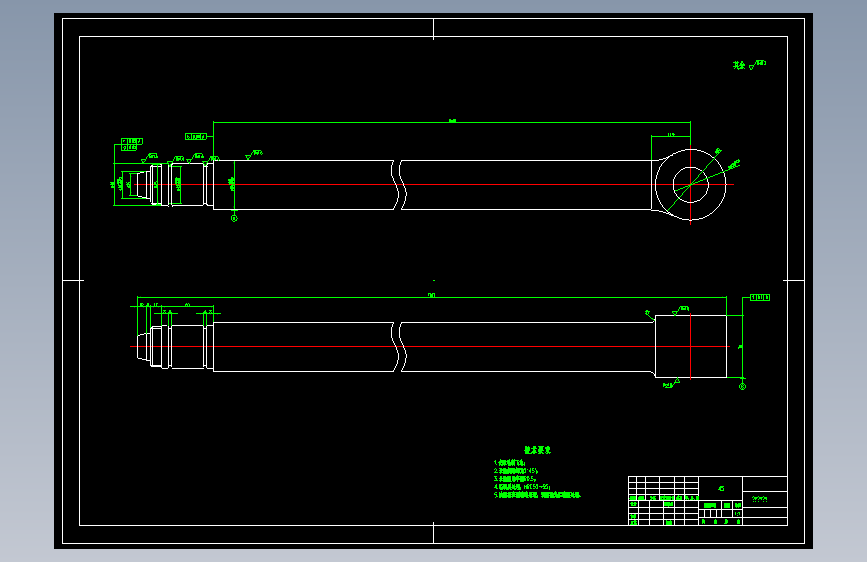The image size is (867, 562).
Task: Click the material cell in the title block
Action: click(720, 488)
